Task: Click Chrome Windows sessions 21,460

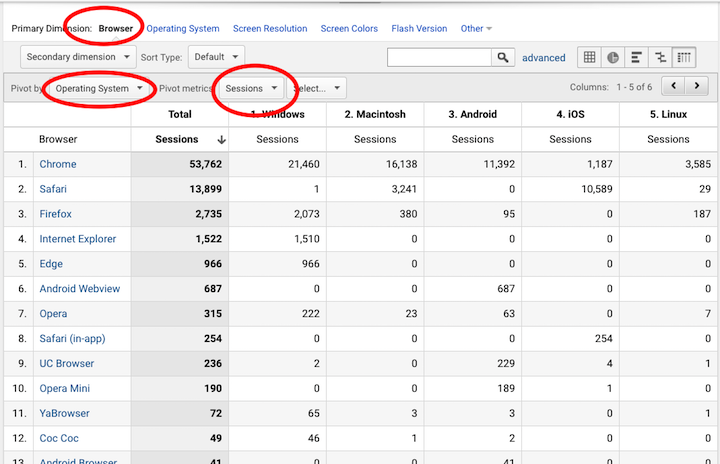Action: tap(304, 164)
